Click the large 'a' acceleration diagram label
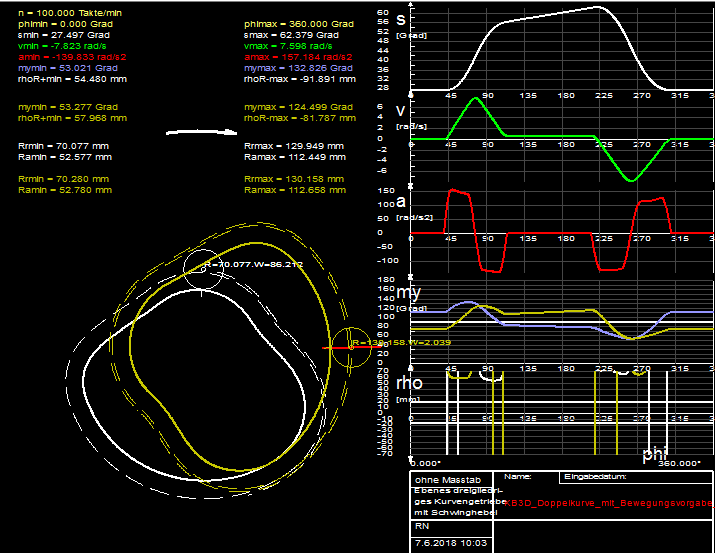Viewport: 715px width, 553px height. [x=401, y=200]
